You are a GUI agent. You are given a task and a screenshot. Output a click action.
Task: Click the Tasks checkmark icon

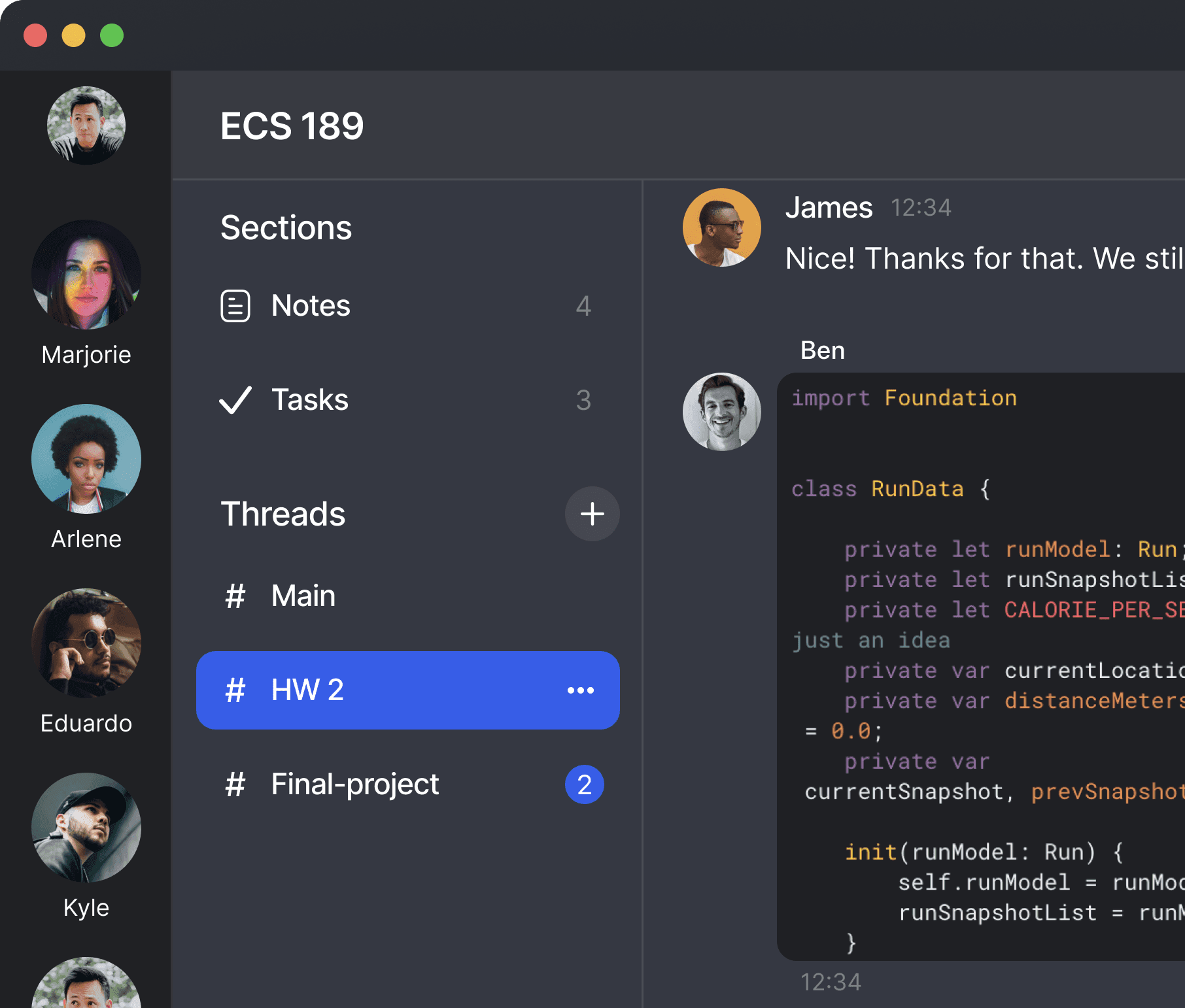(x=235, y=400)
